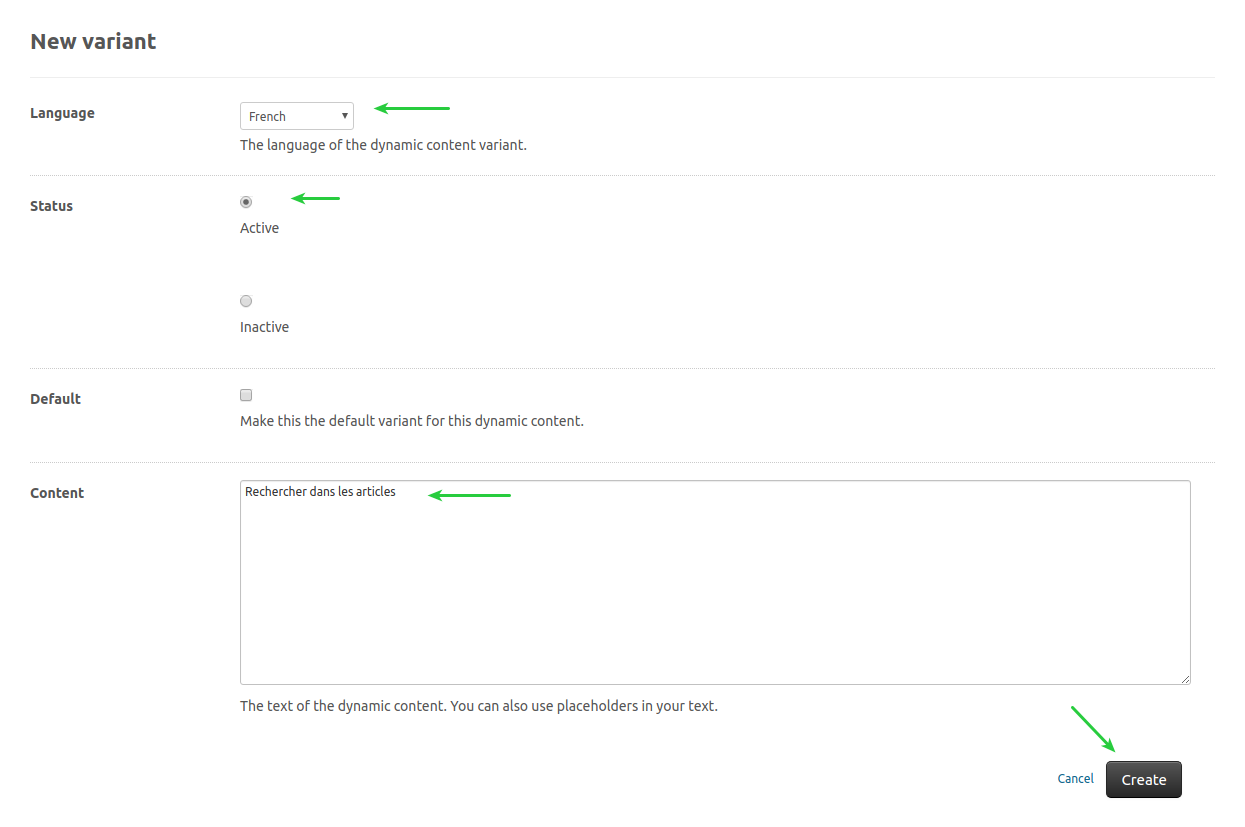The height and width of the screenshot is (827, 1245).
Task: Grab the Content textarea resize handle
Action: tap(1185, 679)
